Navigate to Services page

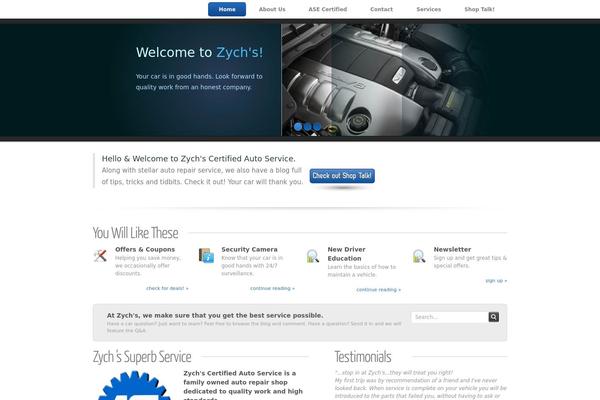(429, 9)
